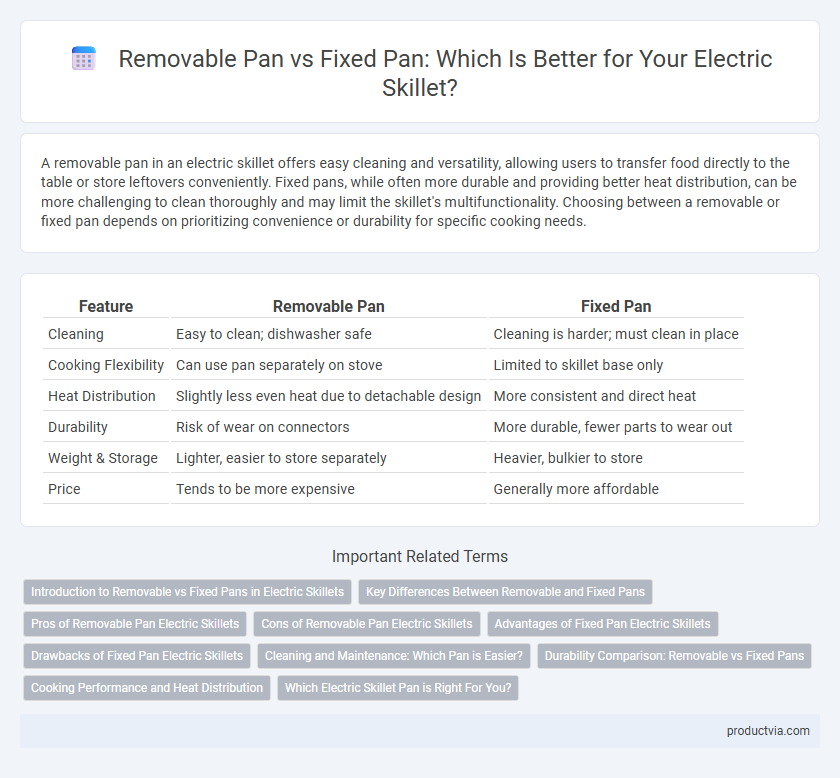Click the Important Related Terms heading
This screenshot has height=778, width=840.
click(x=420, y=556)
